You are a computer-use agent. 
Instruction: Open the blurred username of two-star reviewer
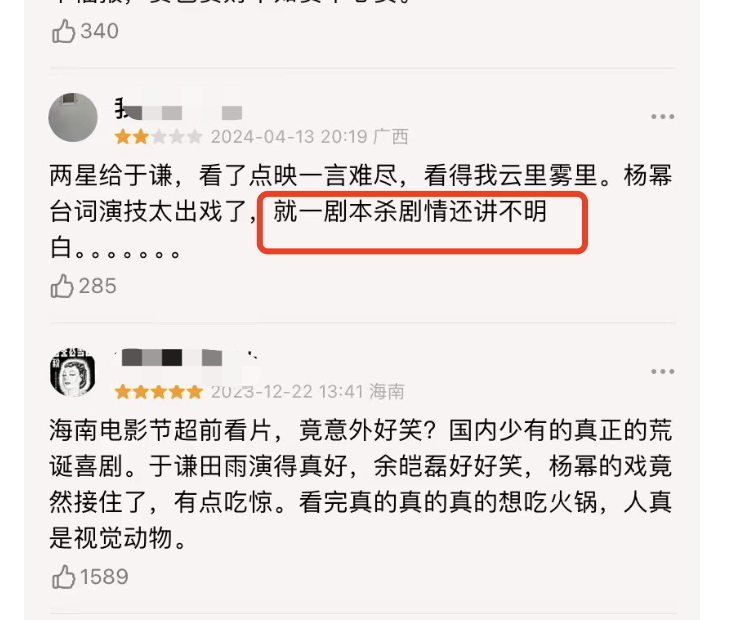pos(179,109)
